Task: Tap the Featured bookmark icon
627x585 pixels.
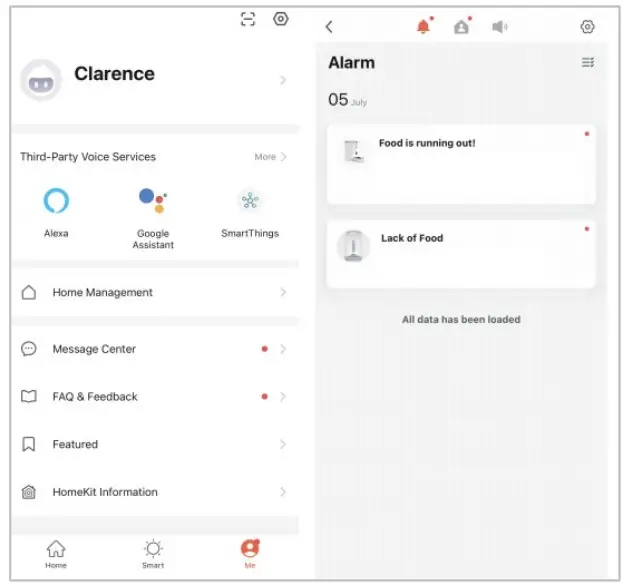Action: pos(28,444)
